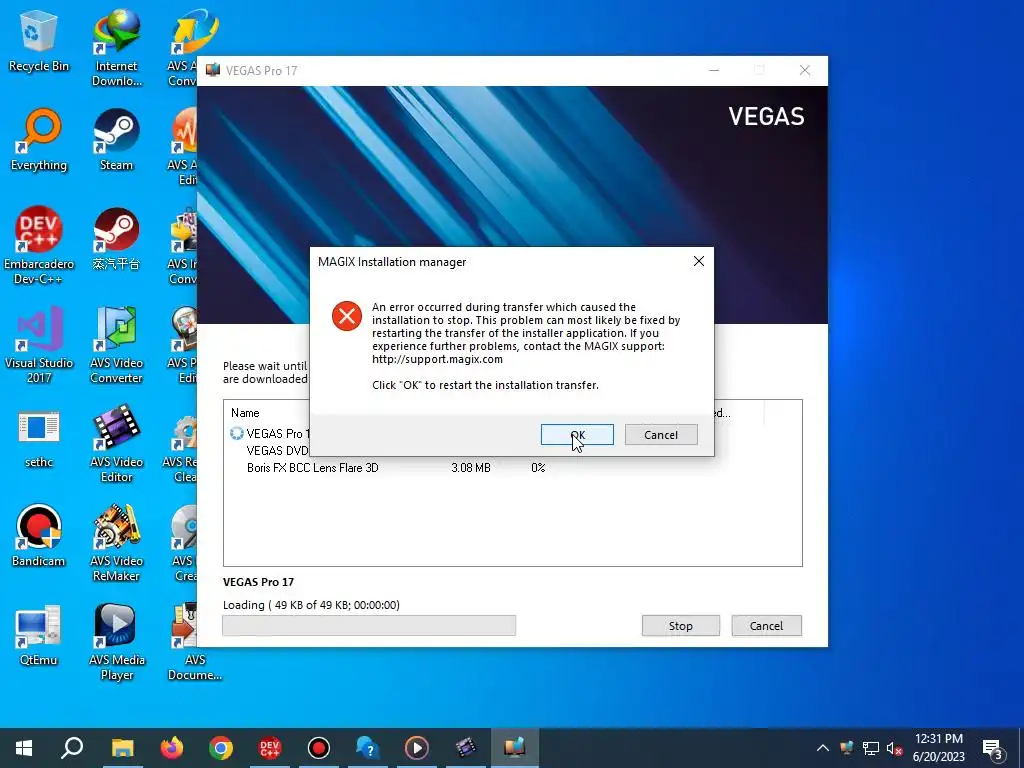Click the loading progress bar
This screenshot has height=768, width=1024.
coord(369,626)
